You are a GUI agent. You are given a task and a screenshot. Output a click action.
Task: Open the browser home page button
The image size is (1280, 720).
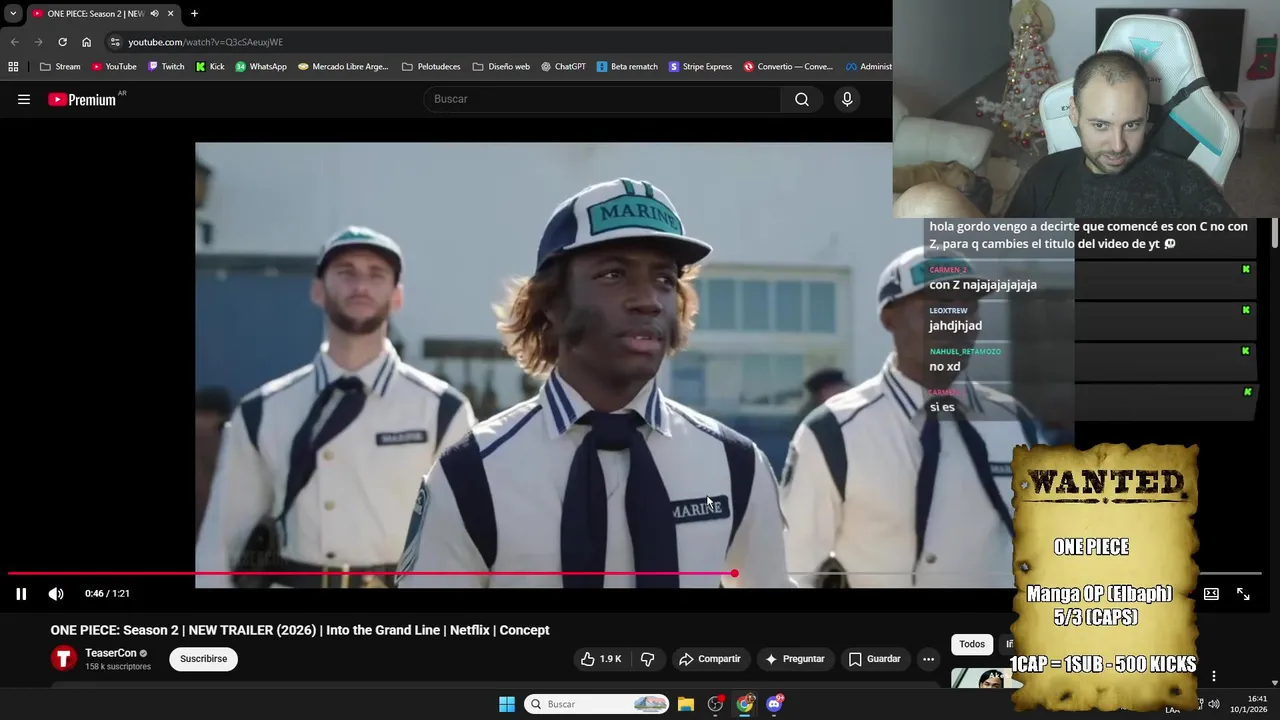pos(86,42)
